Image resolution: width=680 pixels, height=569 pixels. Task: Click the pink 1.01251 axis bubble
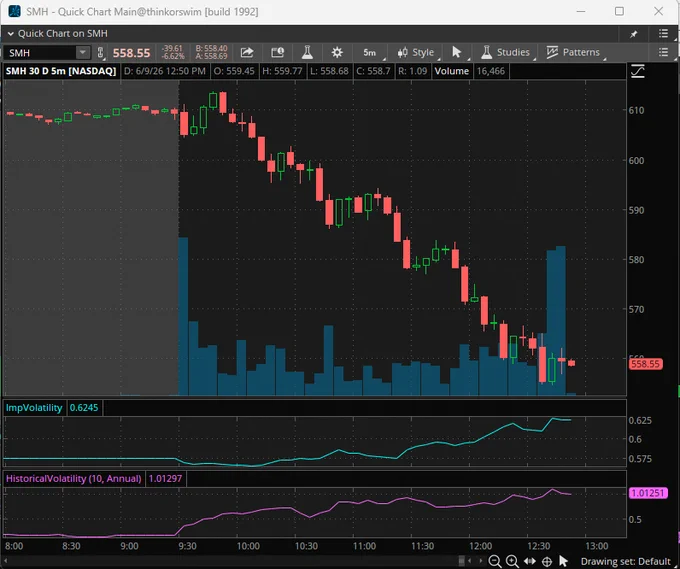(648, 493)
